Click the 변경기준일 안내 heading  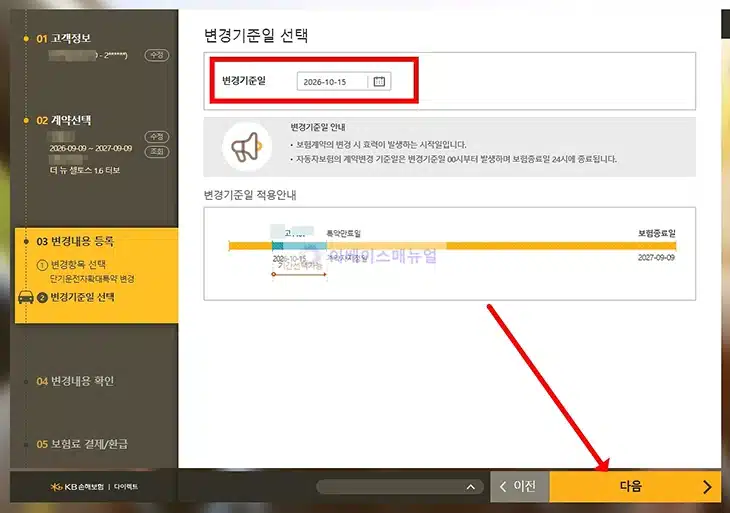318,127
